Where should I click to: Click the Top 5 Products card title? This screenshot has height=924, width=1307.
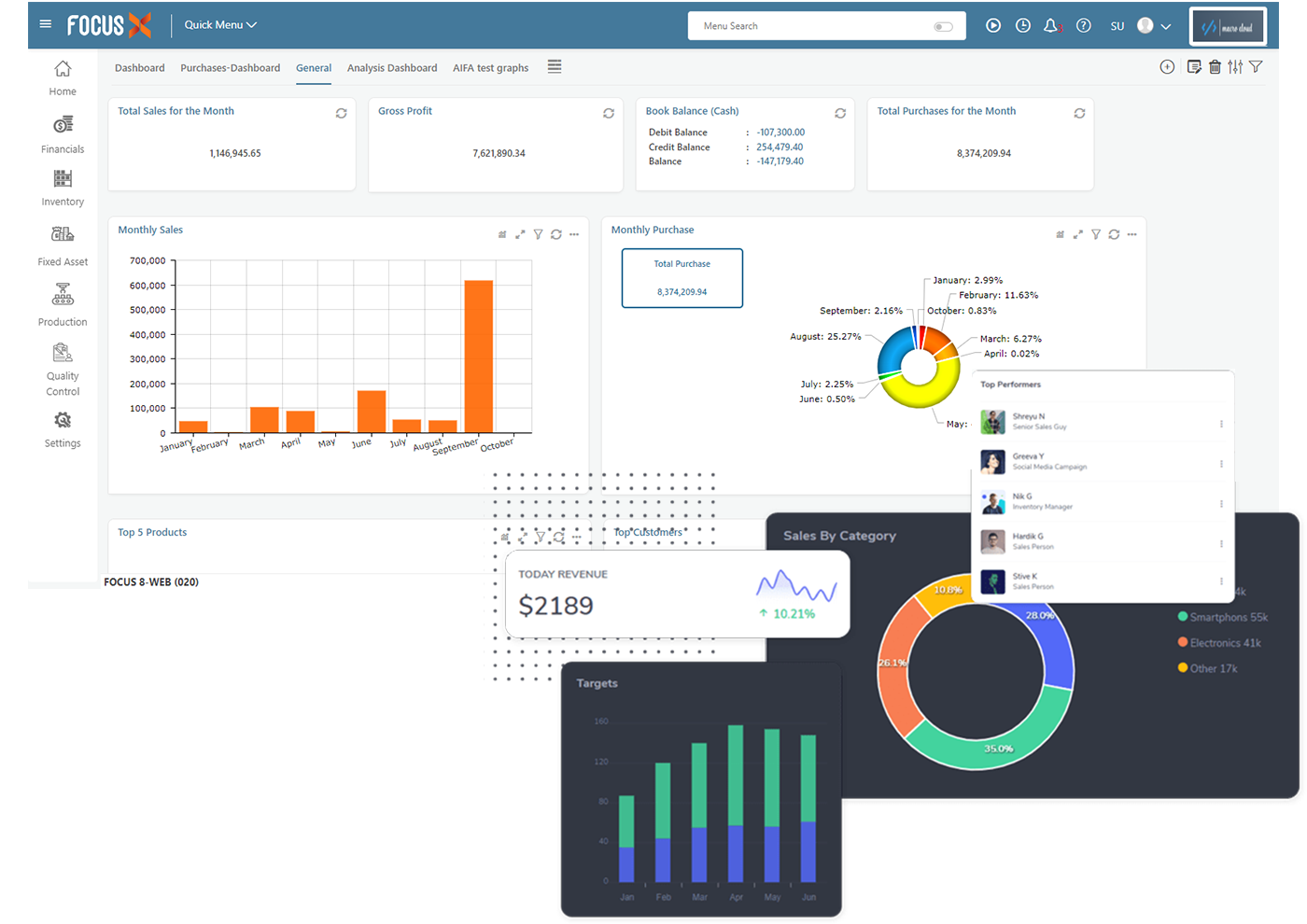152,532
